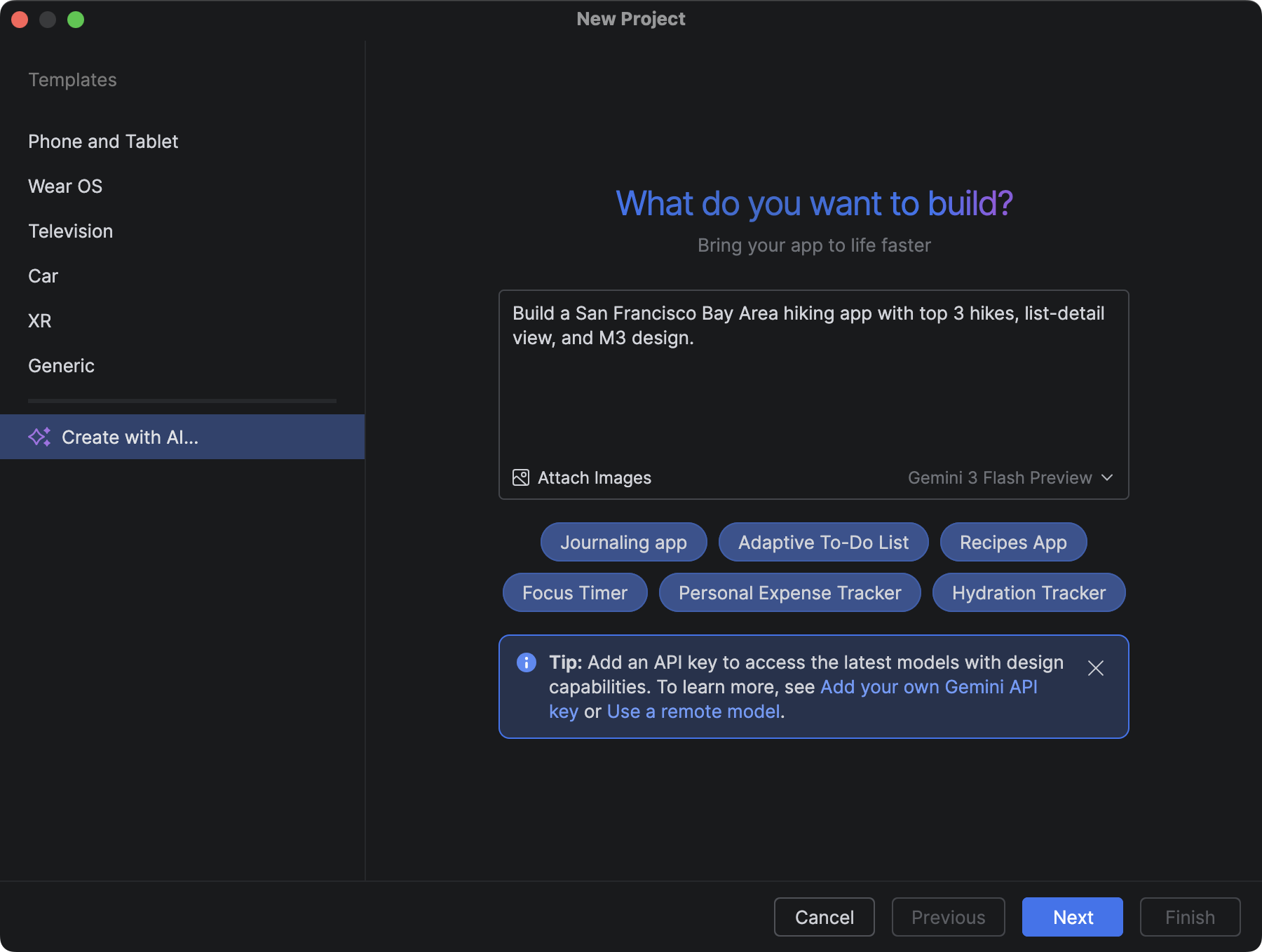Choose the Generic template category
The image size is (1262, 952).
(x=61, y=365)
